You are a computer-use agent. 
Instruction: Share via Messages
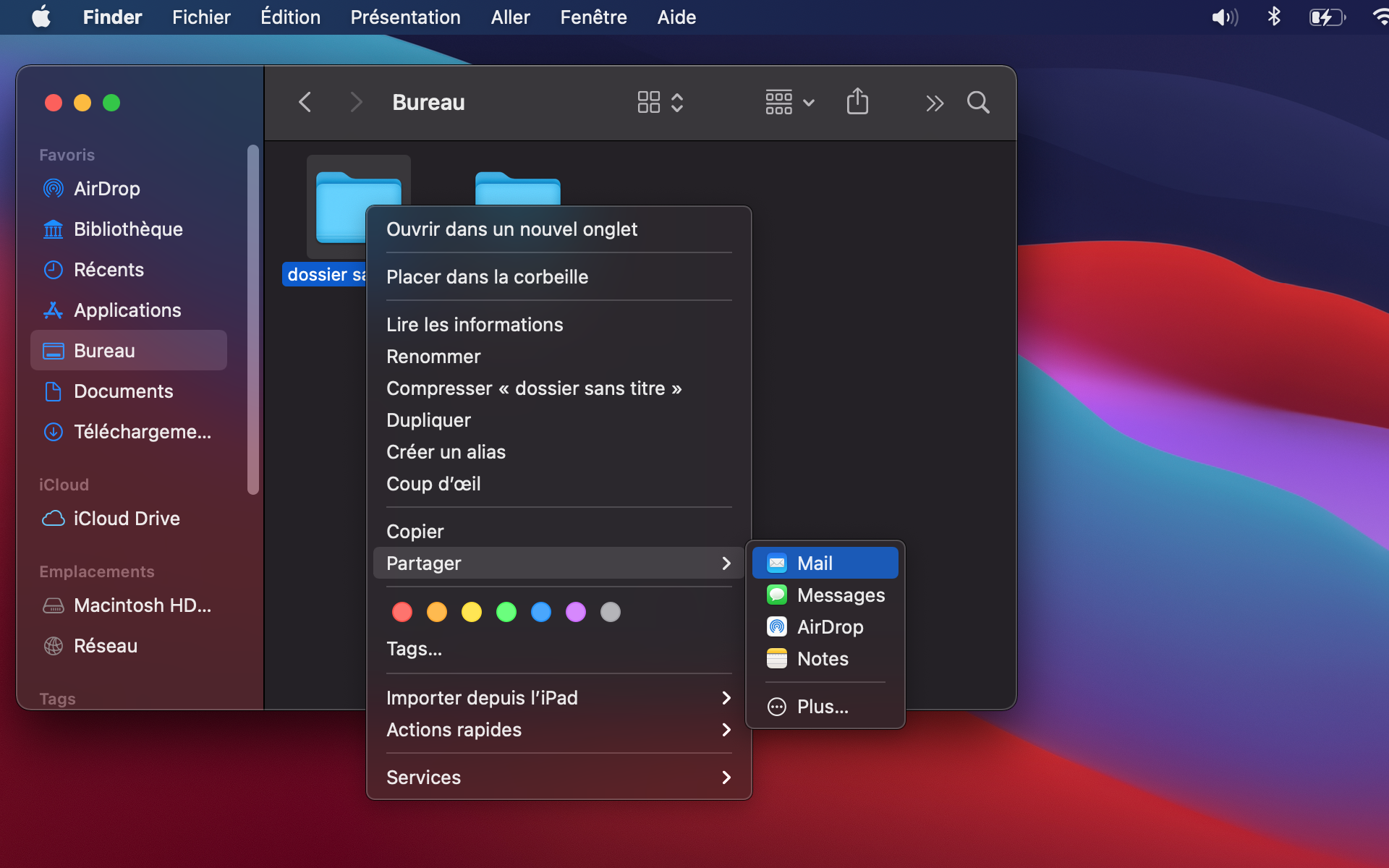click(825, 595)
